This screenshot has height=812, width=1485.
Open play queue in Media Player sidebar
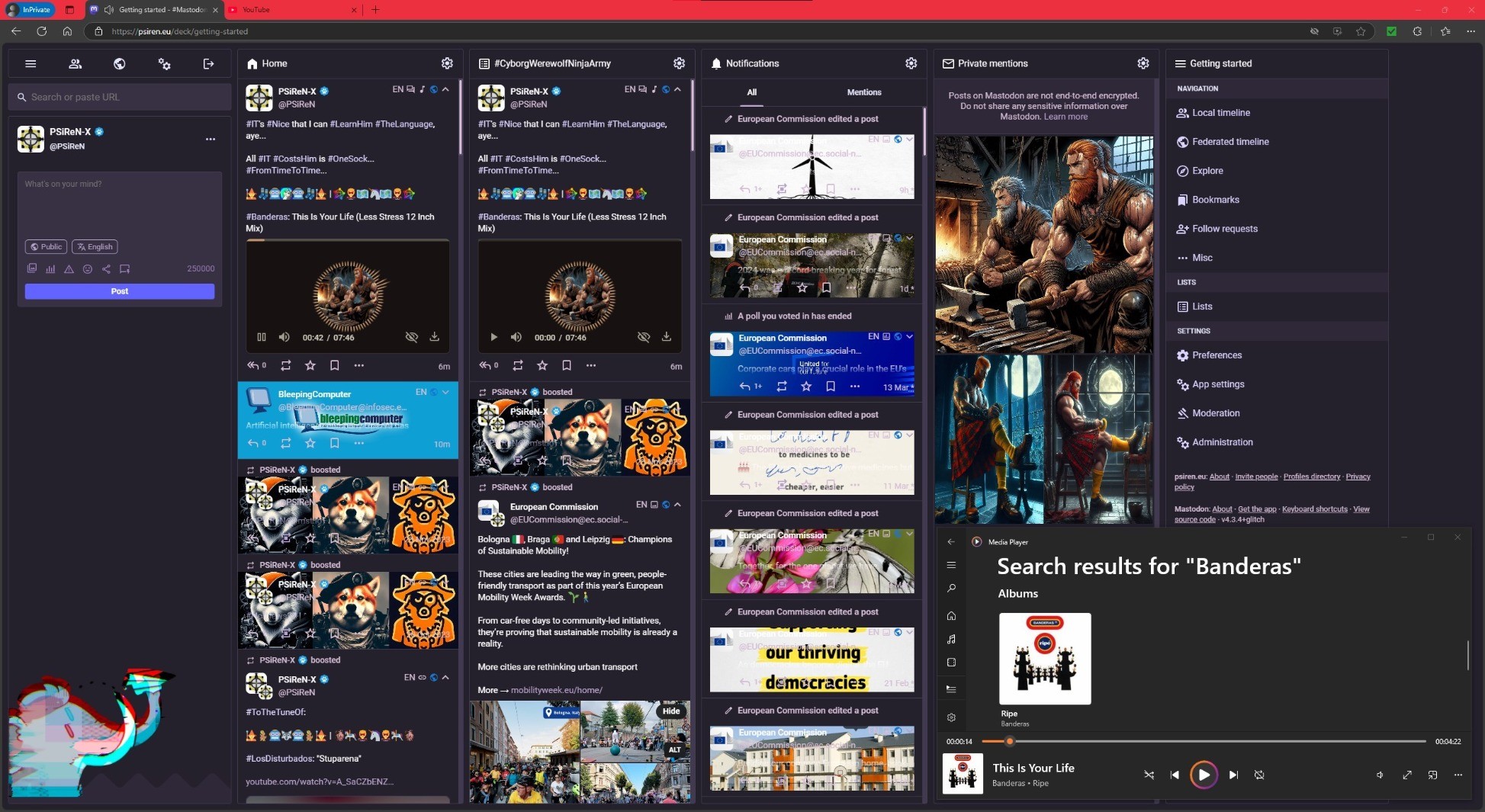[951, 688]
